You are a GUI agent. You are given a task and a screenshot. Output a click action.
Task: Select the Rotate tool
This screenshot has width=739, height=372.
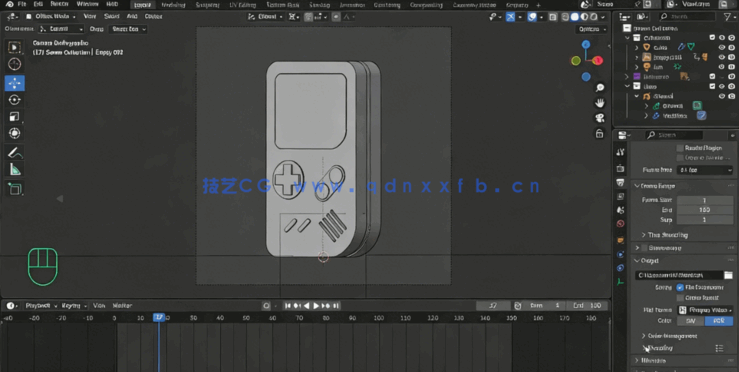[15, 100]
